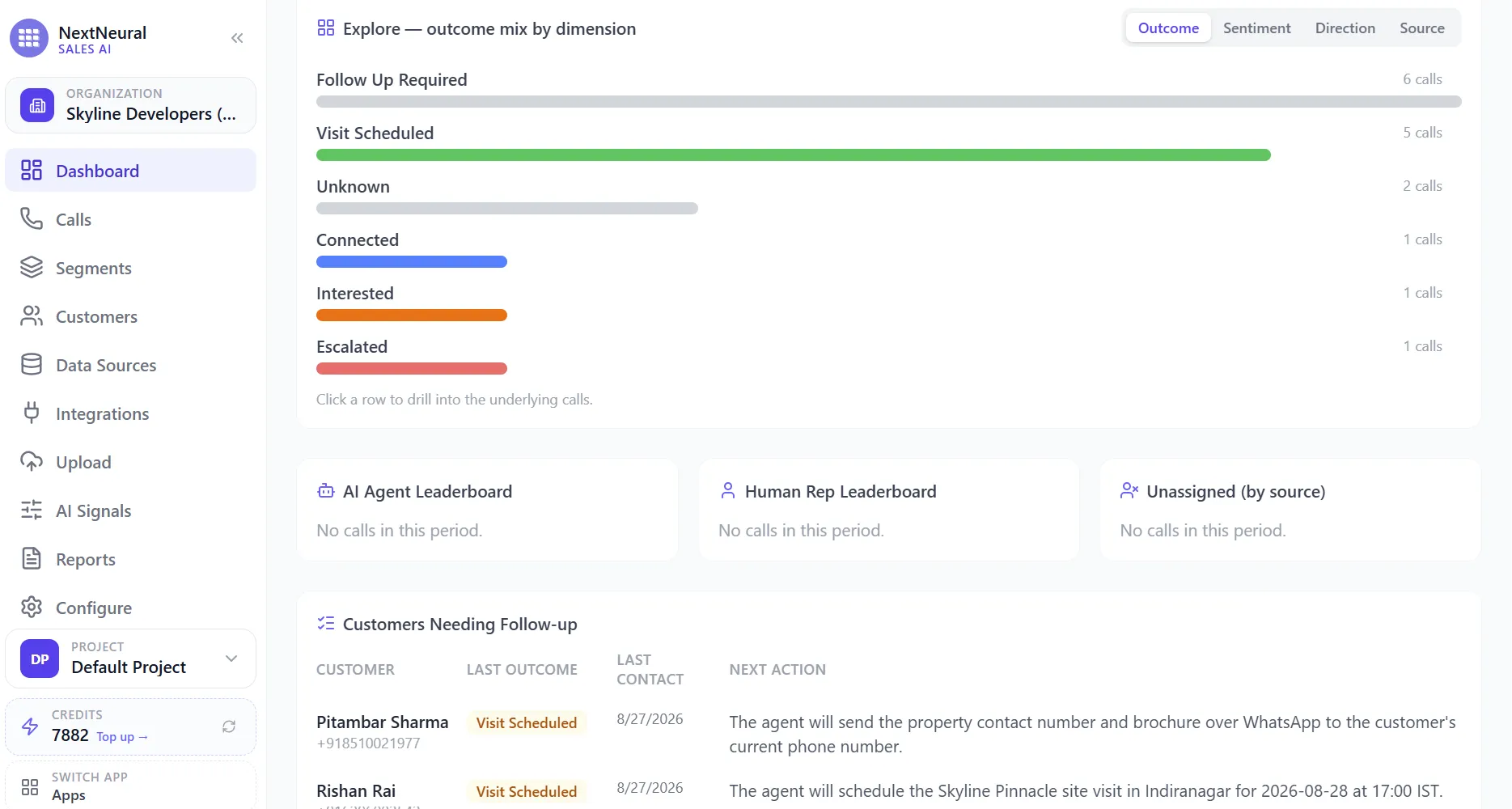1512x809 pixels.
Task: Click the Data Sources database icon
Action: pyautogui.click(x=32, y=364)
